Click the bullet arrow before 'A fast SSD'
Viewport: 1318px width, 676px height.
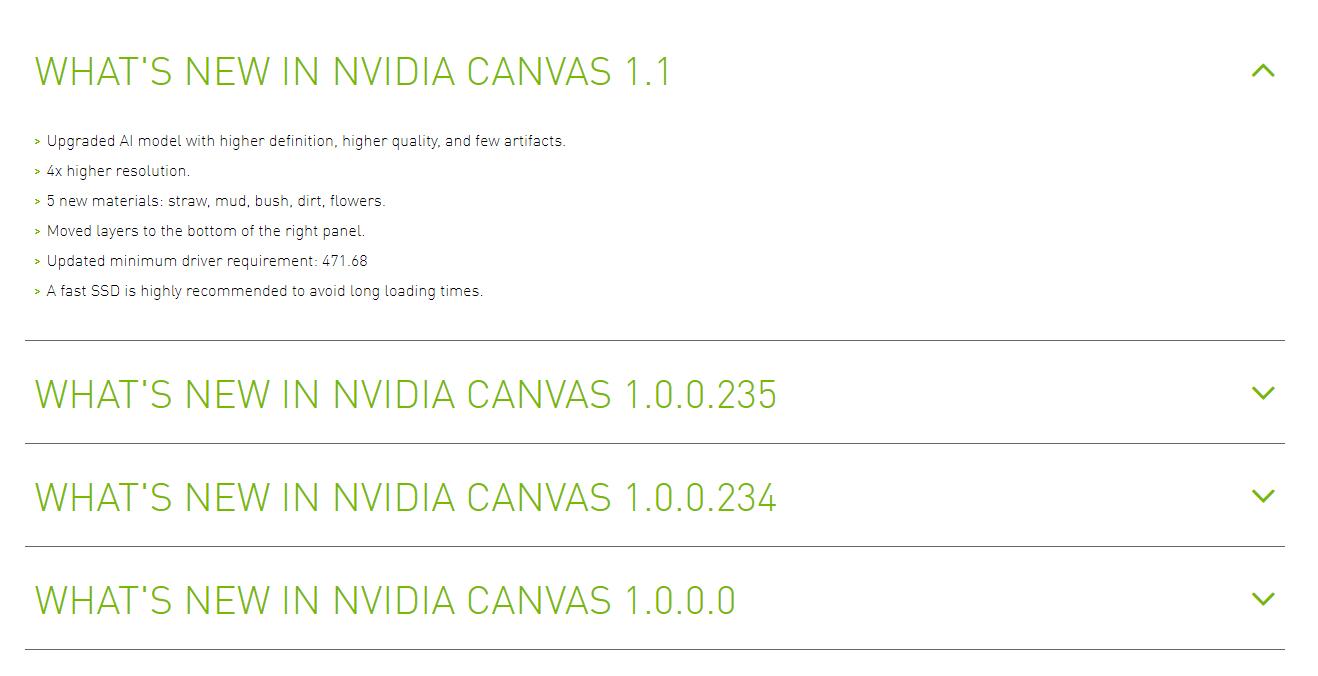(x=38, y=292)
